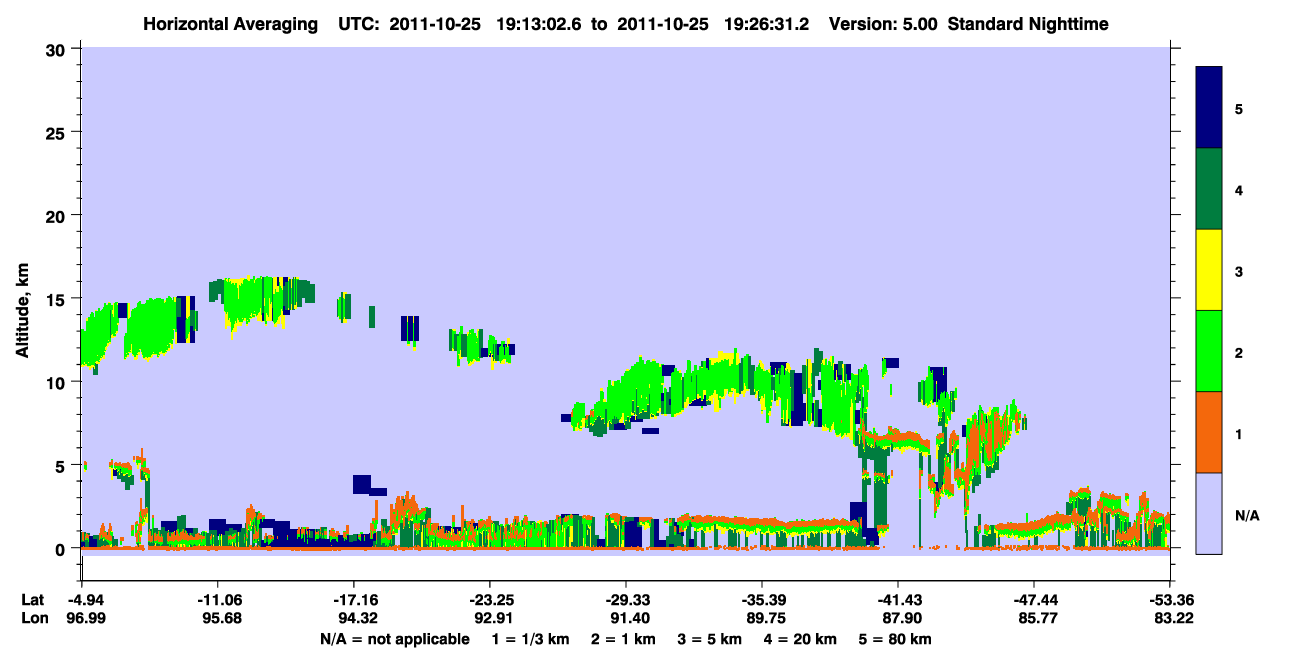Click the dark blue 5 legend color block
Viewport: 1300px width, 667px height.
1209,108
